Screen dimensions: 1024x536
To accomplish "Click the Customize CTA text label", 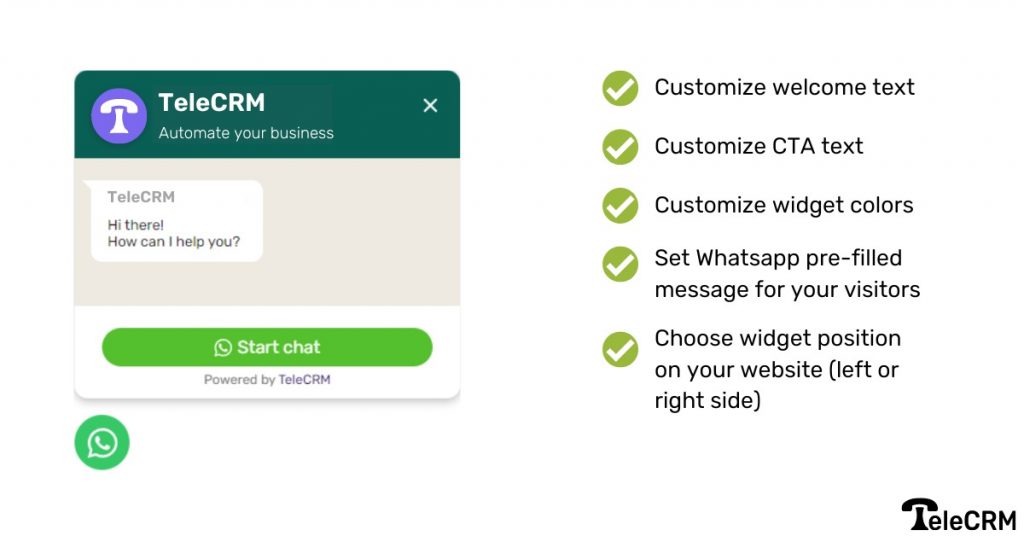I will click(759, 146).
